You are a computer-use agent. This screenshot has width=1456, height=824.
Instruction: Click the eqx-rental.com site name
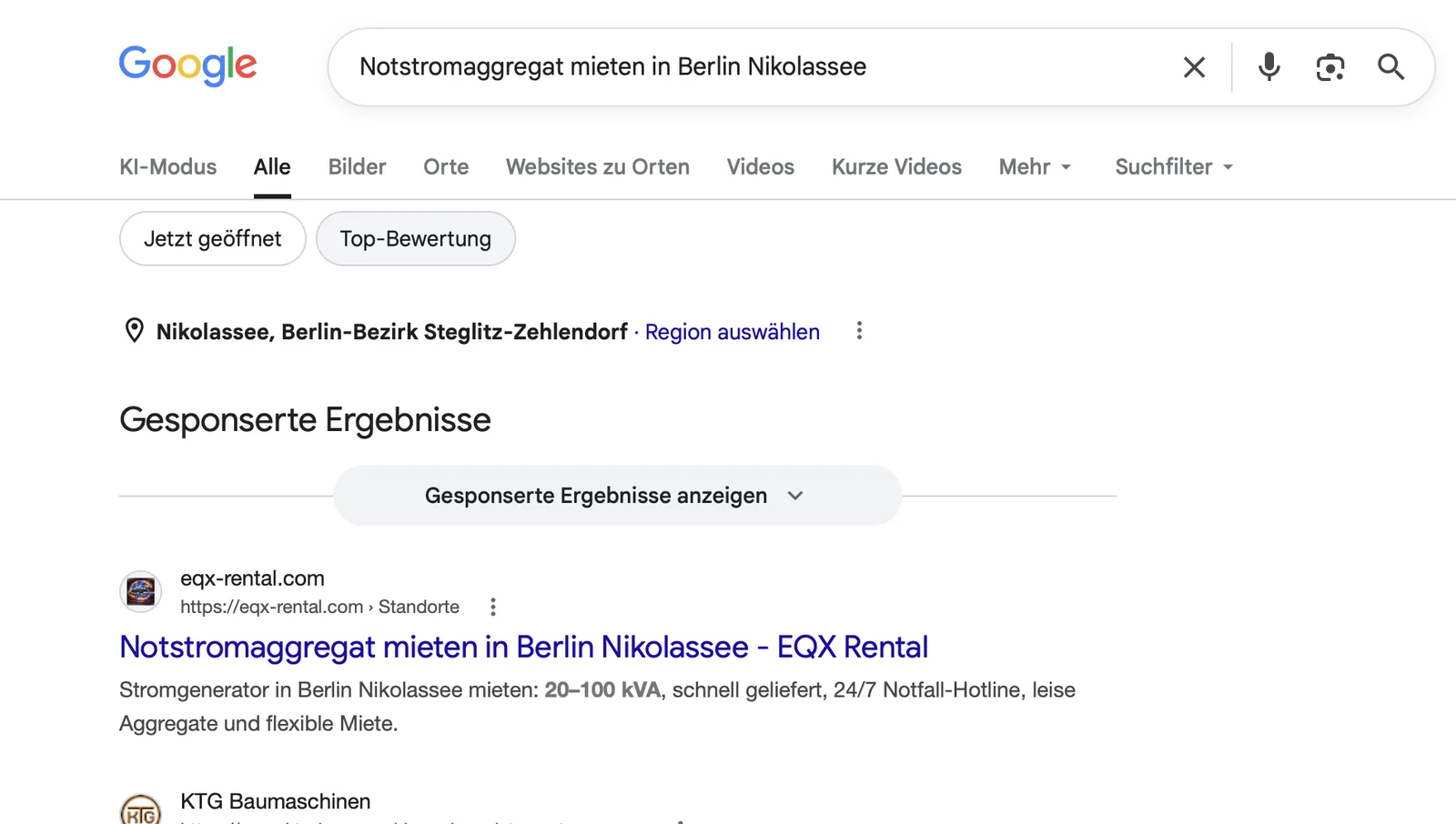tap(252, 578)
